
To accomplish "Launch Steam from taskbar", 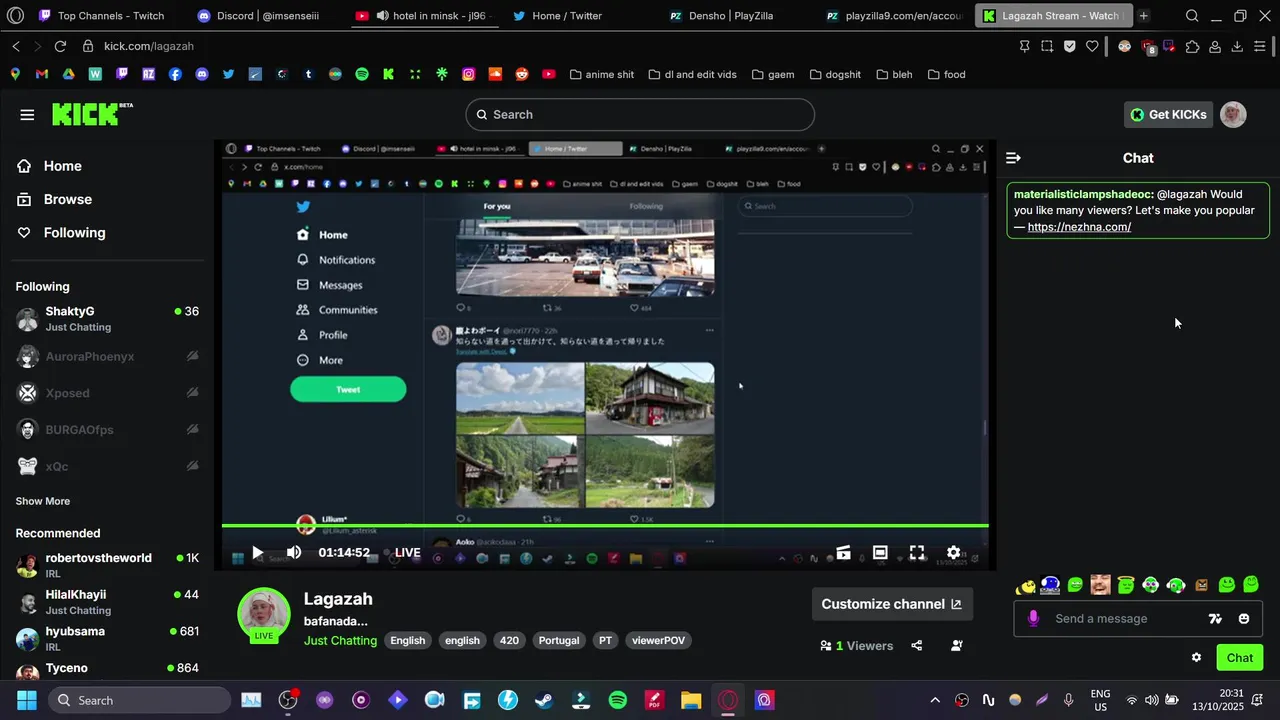I will tap(544, 700).
